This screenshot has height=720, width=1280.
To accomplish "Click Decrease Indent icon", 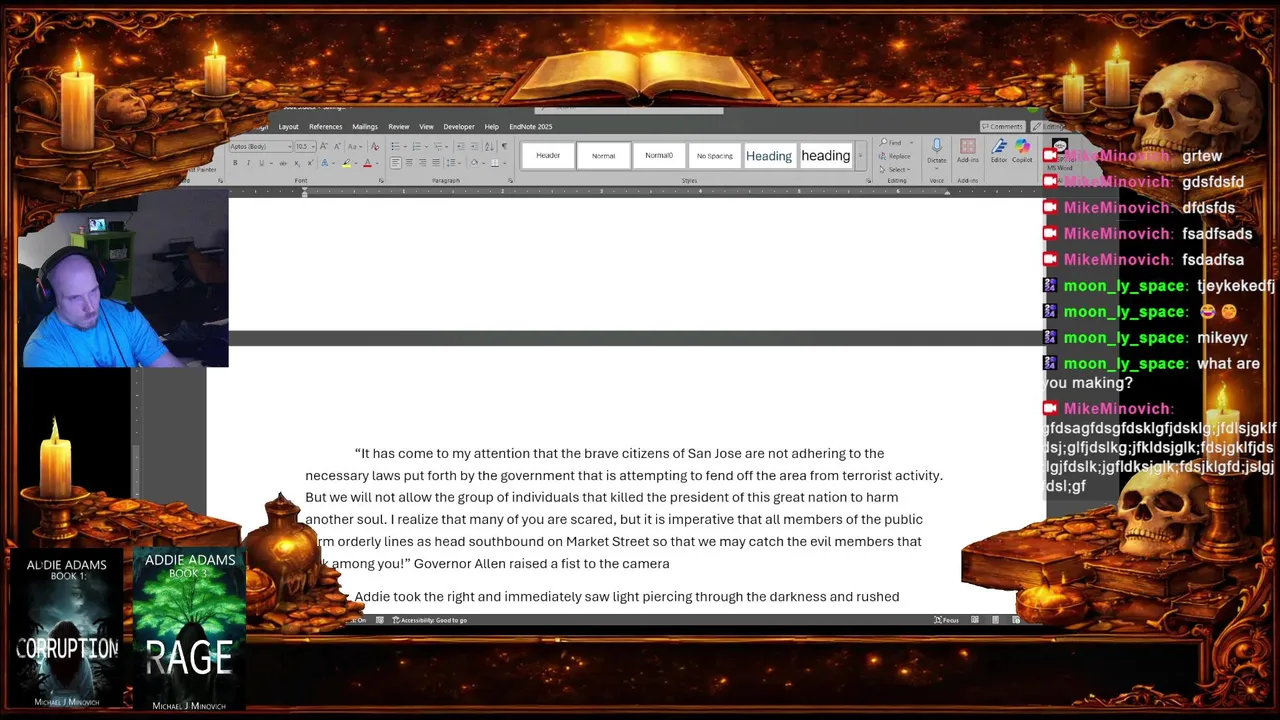I will click(x=461, y=146).
